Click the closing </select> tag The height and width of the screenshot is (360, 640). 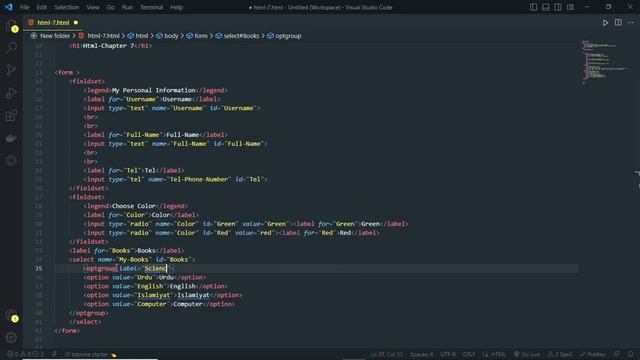point(85,322)
